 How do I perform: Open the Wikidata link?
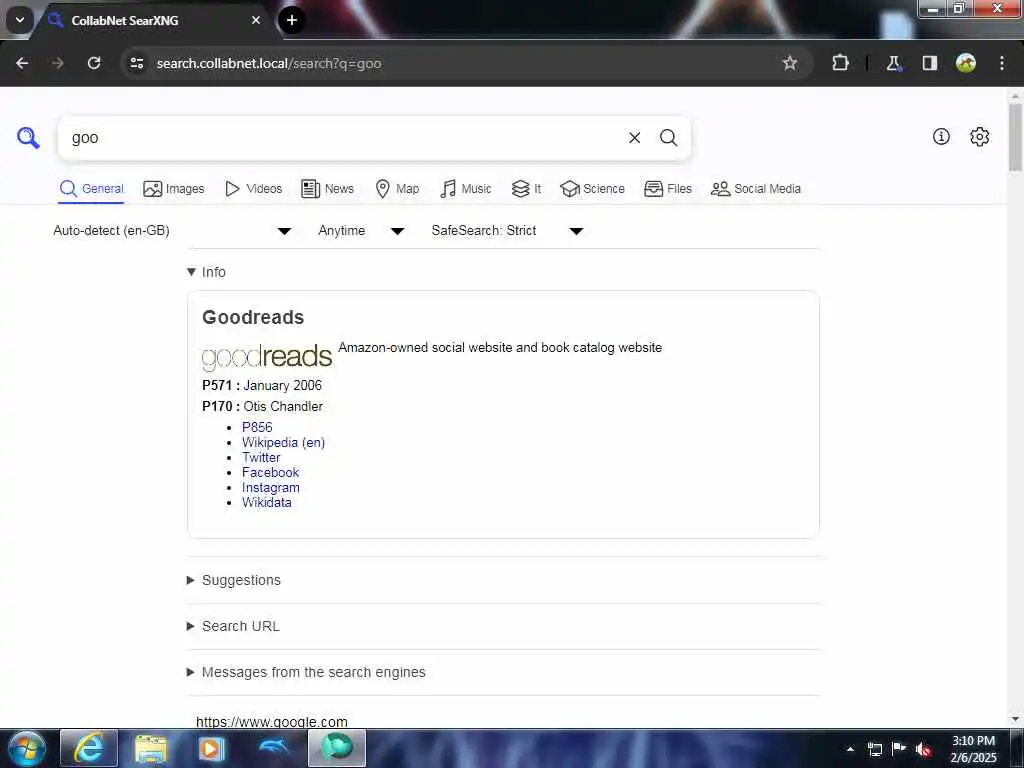(x=266, y=503)
